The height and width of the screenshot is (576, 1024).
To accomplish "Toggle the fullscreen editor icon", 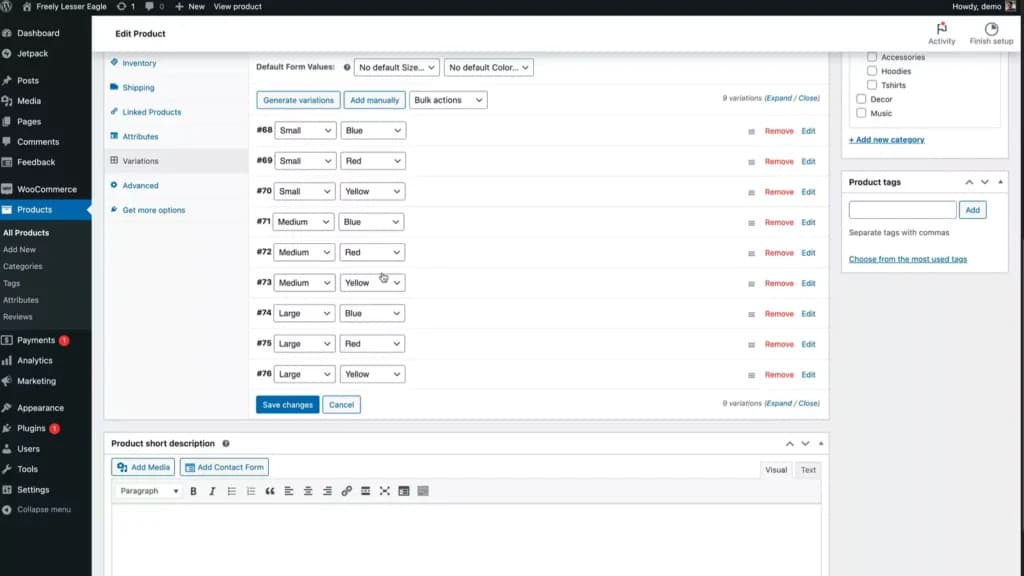I will pyautogui.click(x=385, y=491).
